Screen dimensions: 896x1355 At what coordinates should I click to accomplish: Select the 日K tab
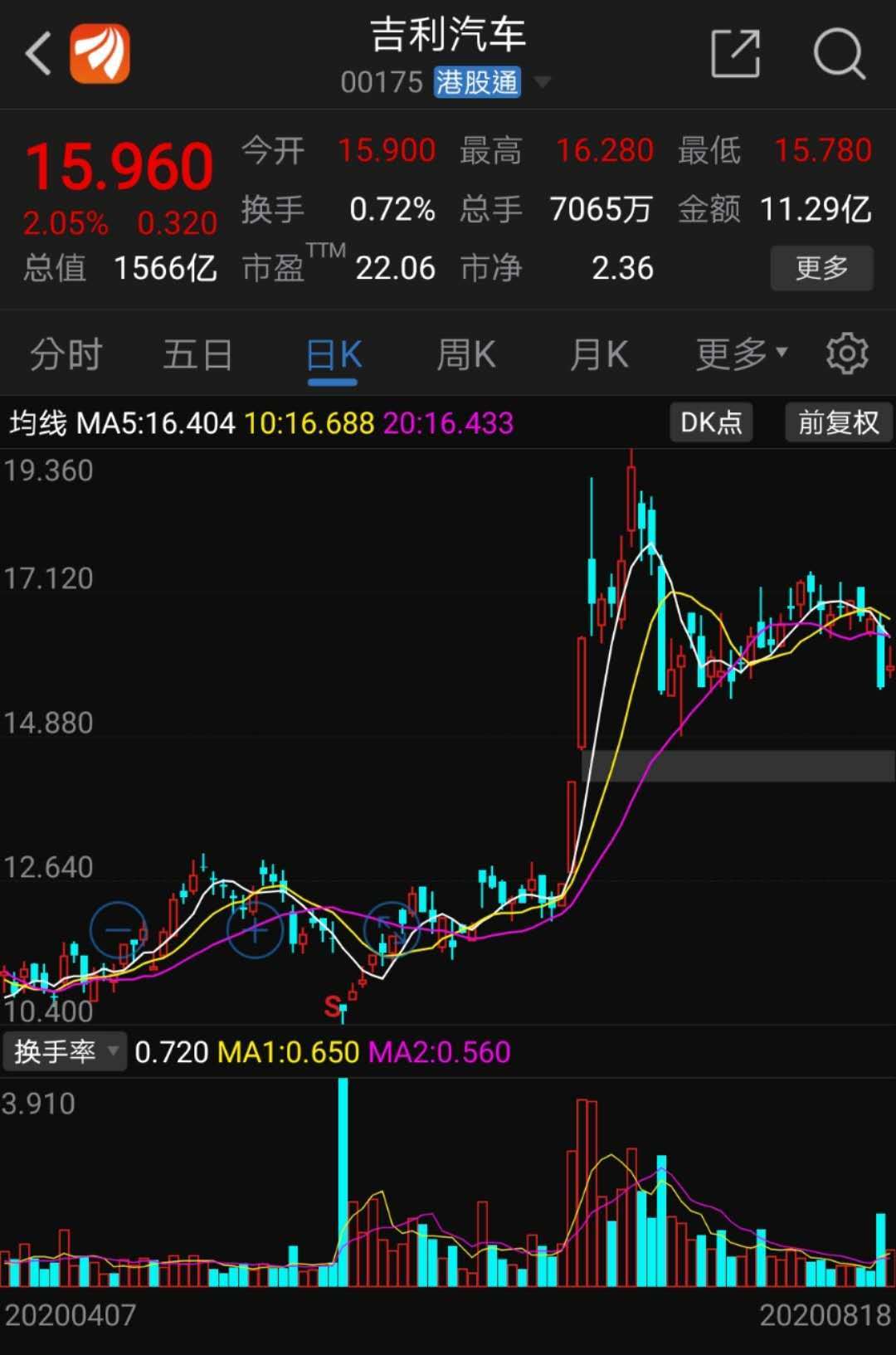pyautogui.click(x=334, y=355)
